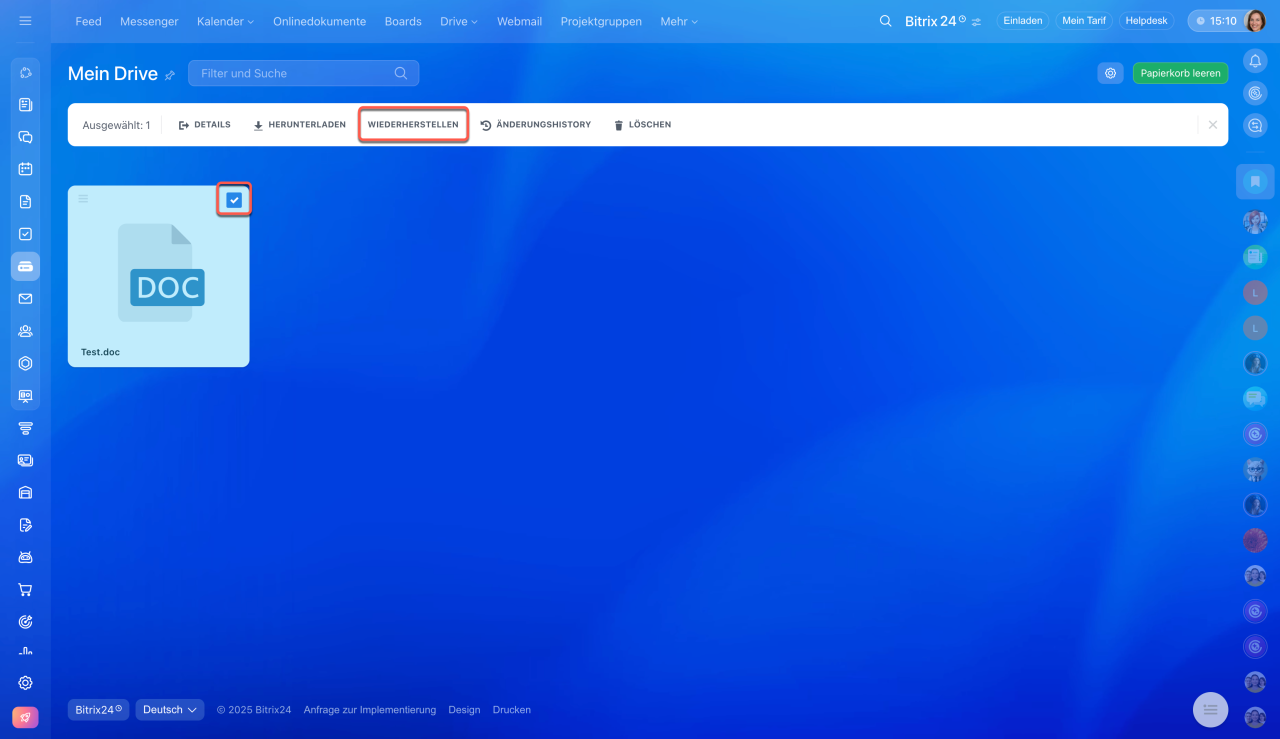This screenshot has width=1280, height=739.
Task: Open the user profile avatar at top-right
Action: click(1255, 21)
